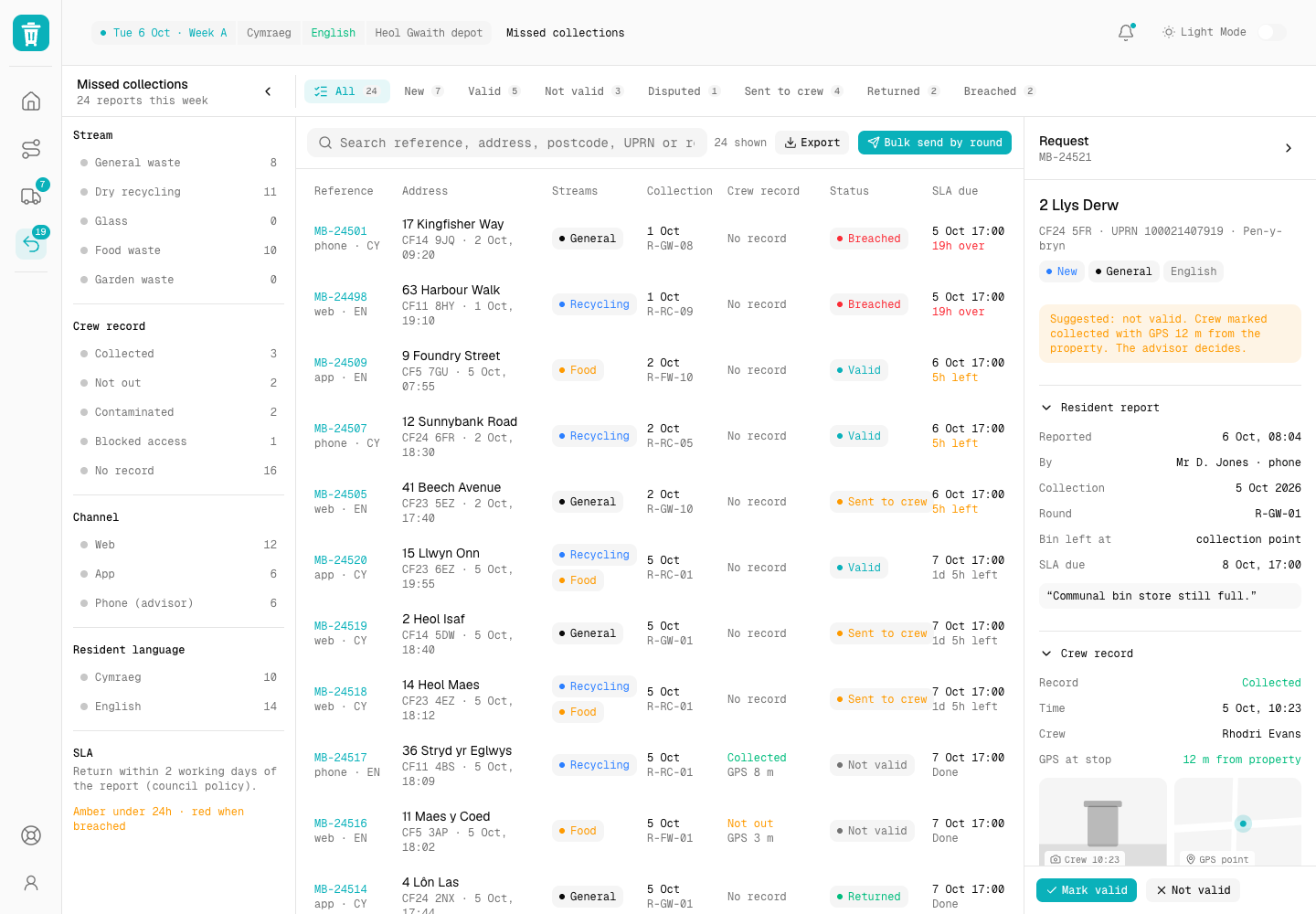This screenshot has height=914, width=1316.
Task: Open the notifications bell
Action: (1126, 33)
